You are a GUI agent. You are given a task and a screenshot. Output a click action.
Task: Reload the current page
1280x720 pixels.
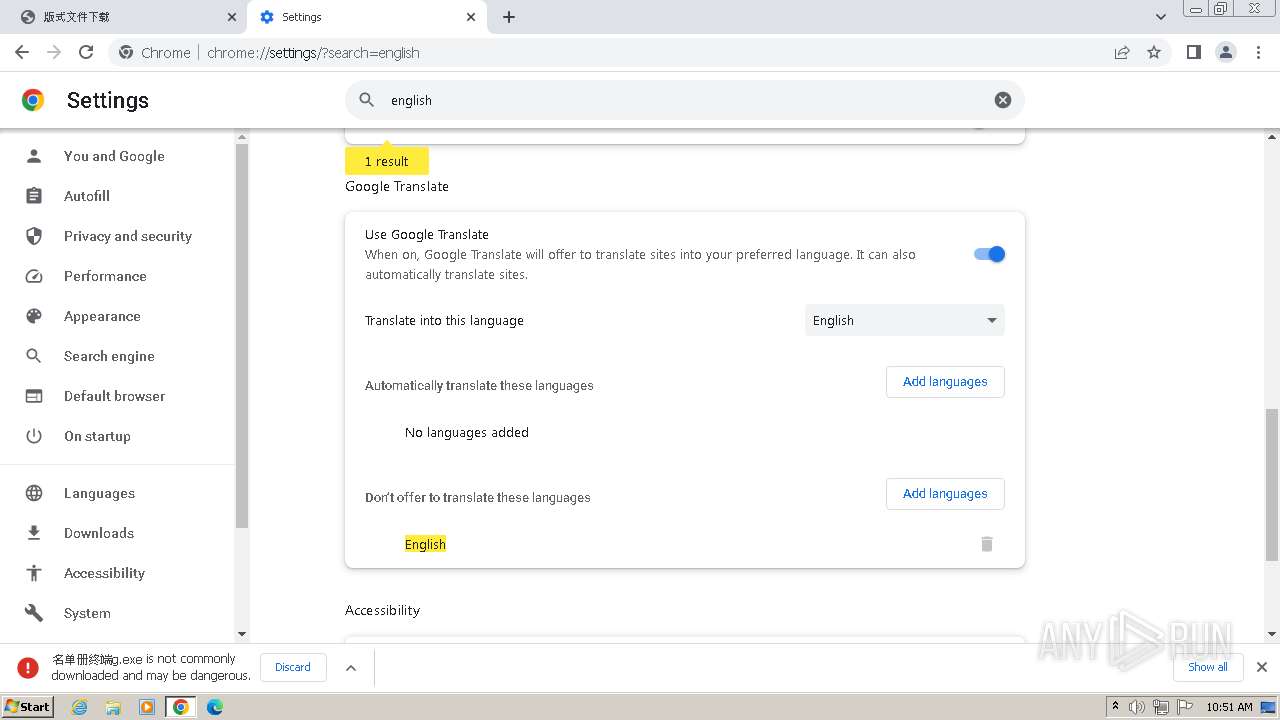(x=86, y=52)
